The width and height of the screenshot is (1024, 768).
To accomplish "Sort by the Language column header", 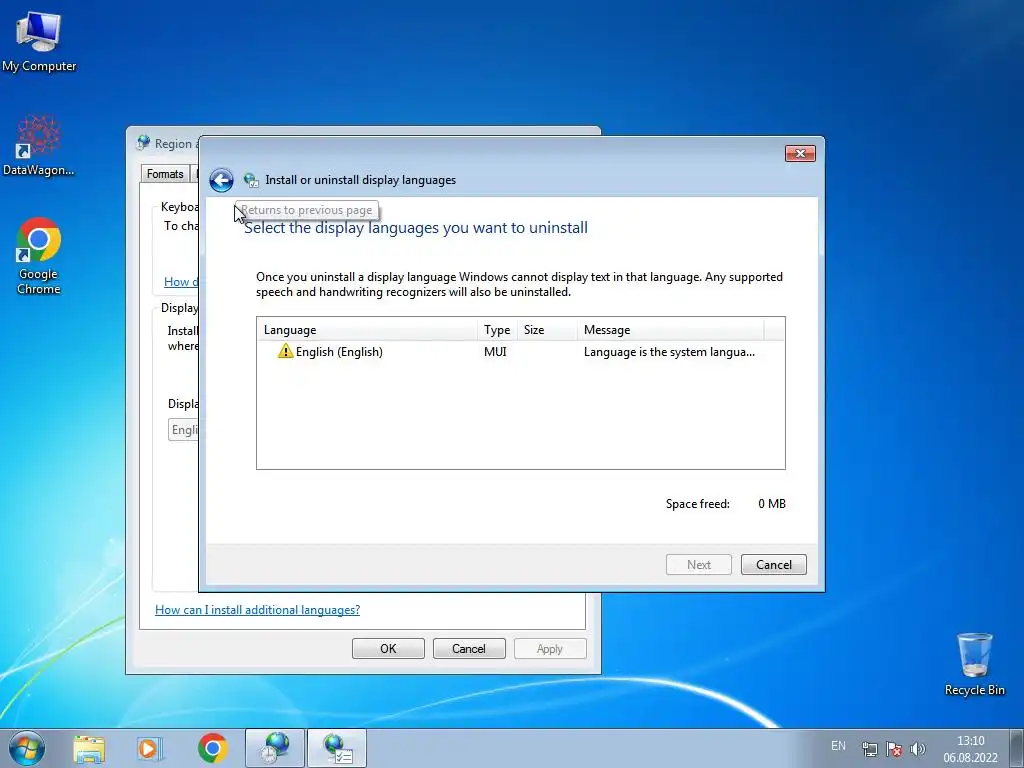I will point(367,330).
